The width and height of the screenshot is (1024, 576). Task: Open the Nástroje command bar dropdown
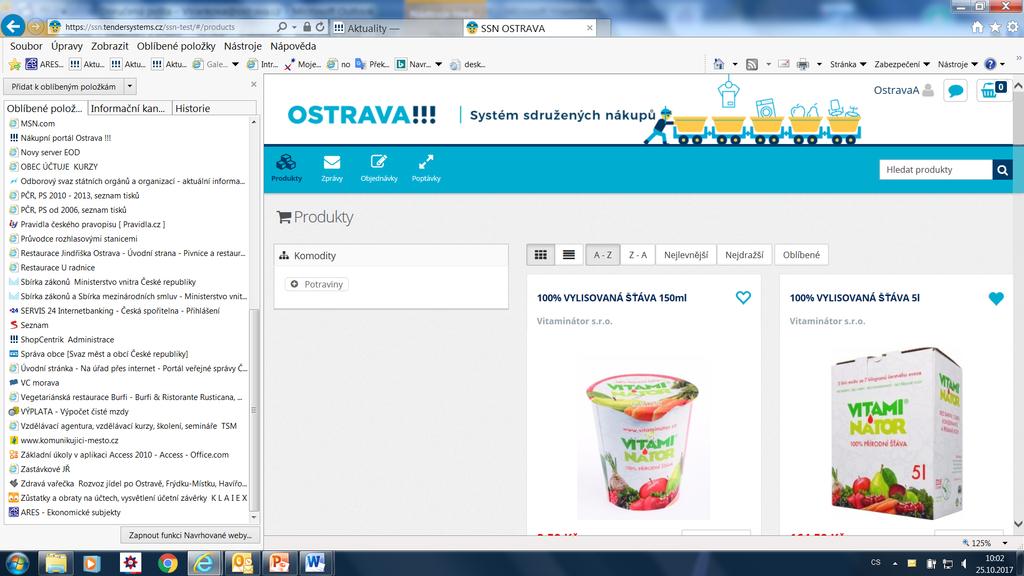coord(957,64)
